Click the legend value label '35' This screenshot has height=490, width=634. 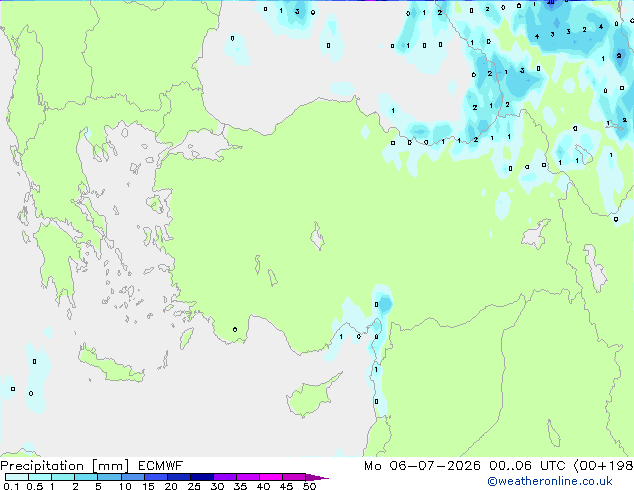click(x=240, y=486)
